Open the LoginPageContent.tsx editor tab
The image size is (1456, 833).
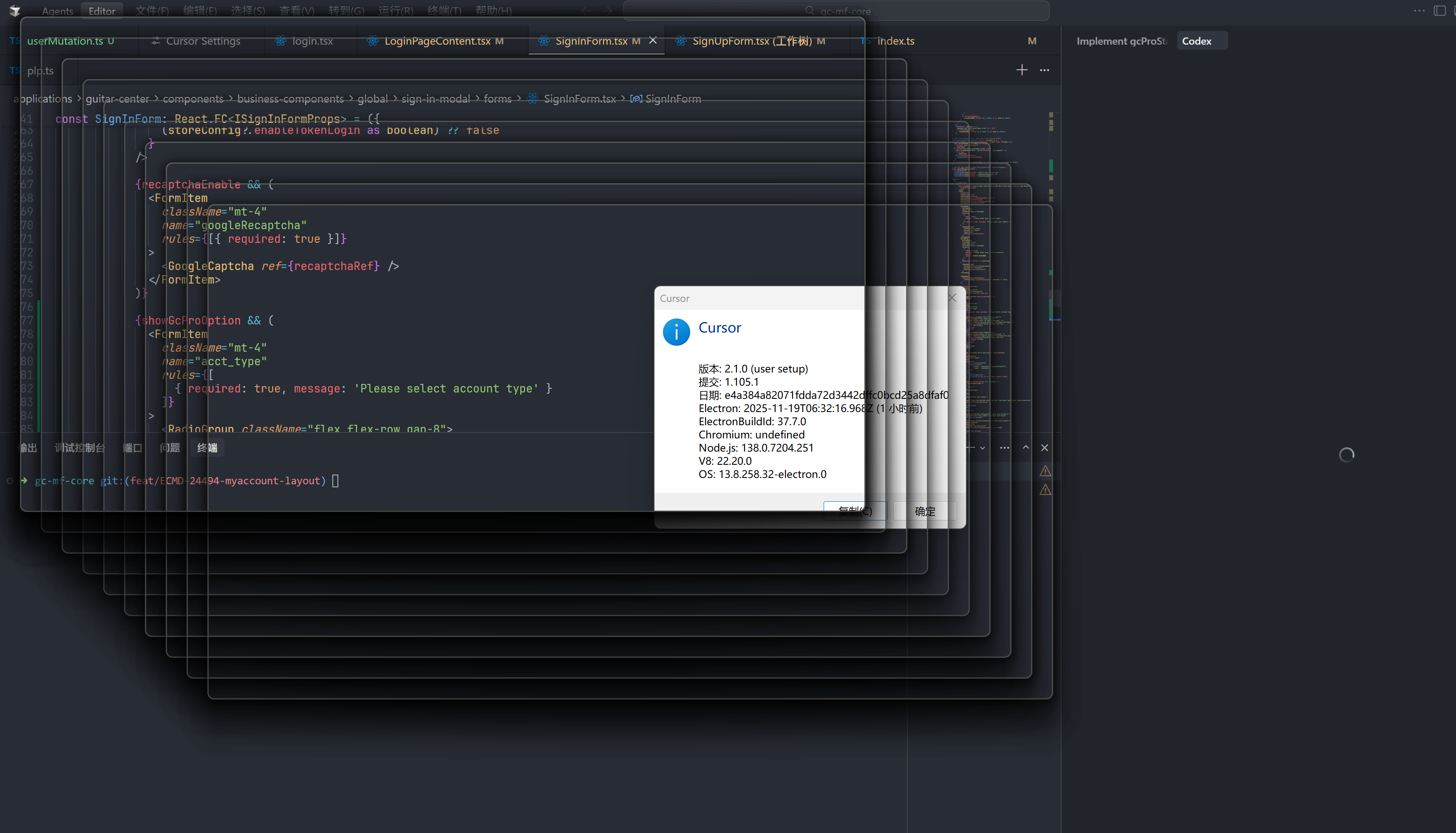(437, 41)
